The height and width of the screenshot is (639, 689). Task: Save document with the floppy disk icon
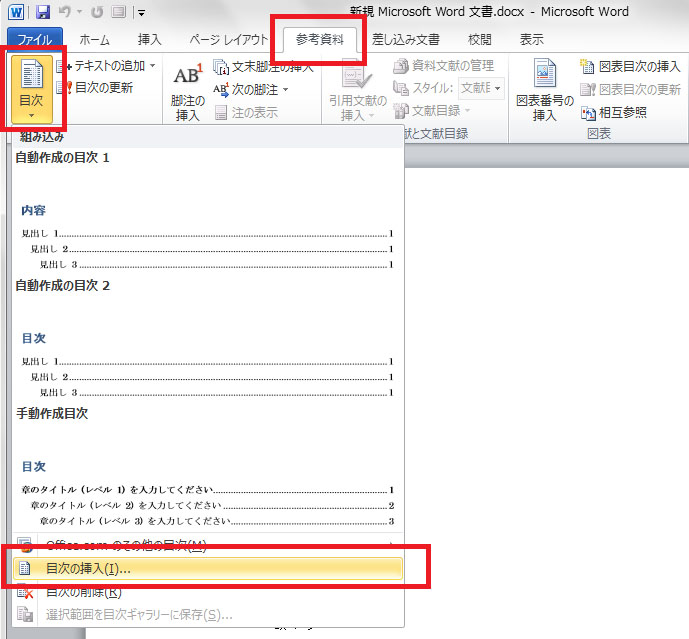pos(43,12)
